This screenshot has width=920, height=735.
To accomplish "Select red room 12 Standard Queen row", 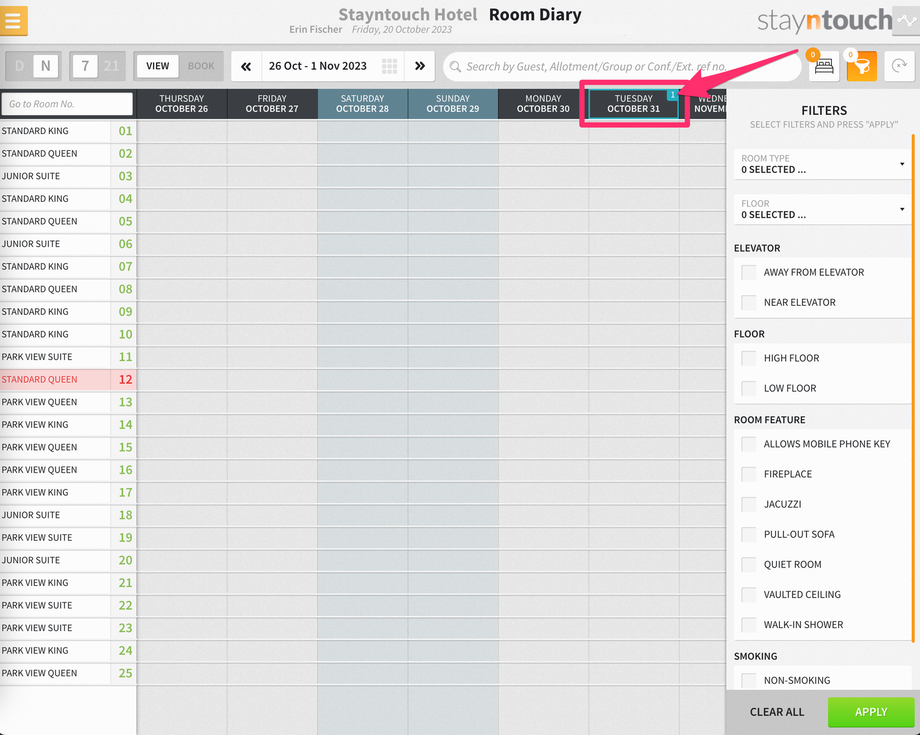I will pos(68,380).
